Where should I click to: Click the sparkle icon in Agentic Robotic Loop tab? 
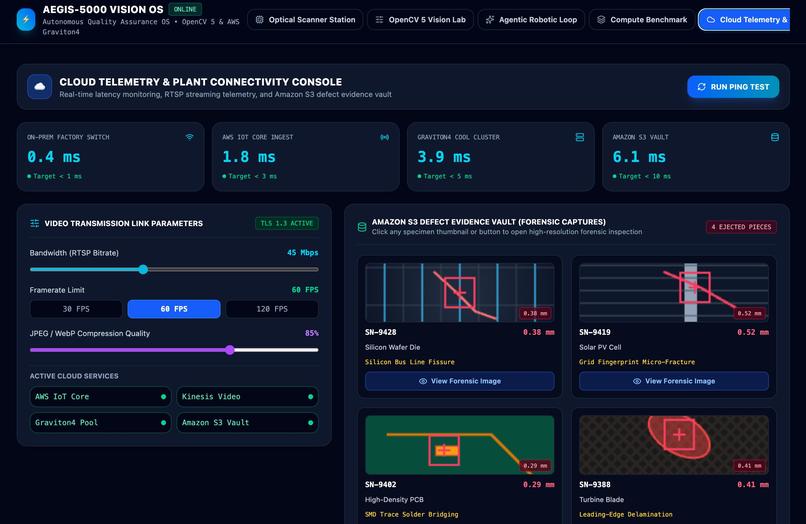click(x=490, y=20)
